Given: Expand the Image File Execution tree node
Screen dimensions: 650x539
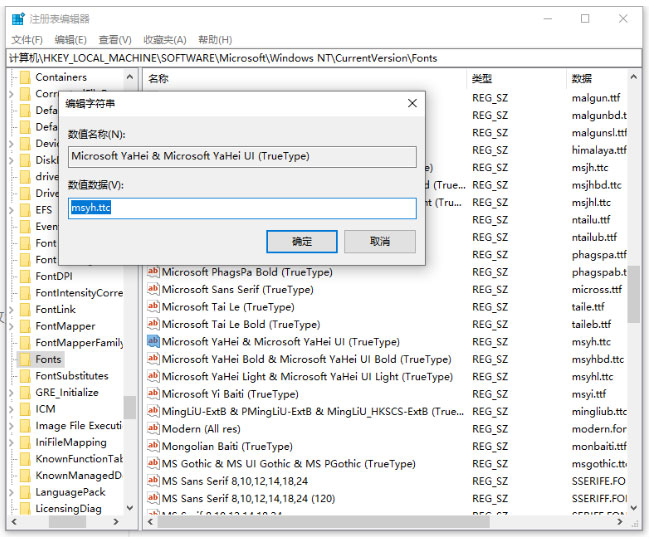Looking at the screenshot, I should tap(12, 426).
